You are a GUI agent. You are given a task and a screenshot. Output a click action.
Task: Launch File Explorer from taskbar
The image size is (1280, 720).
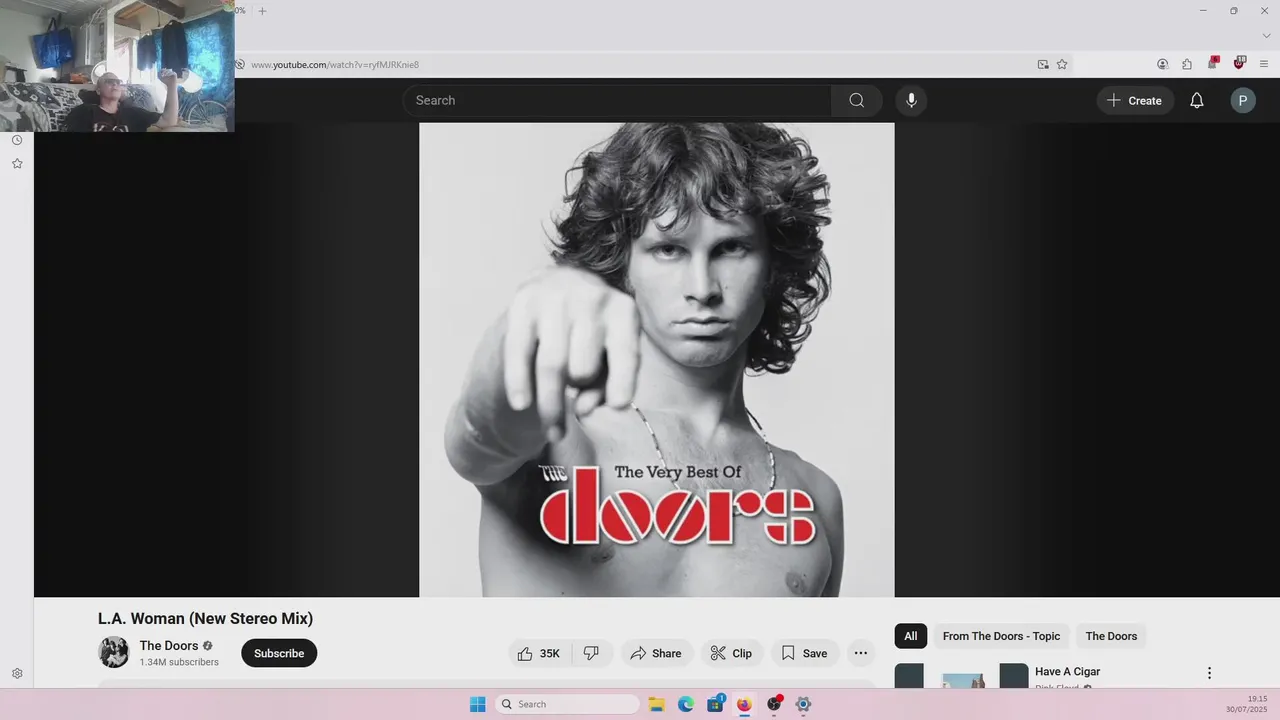coord(656,704)
